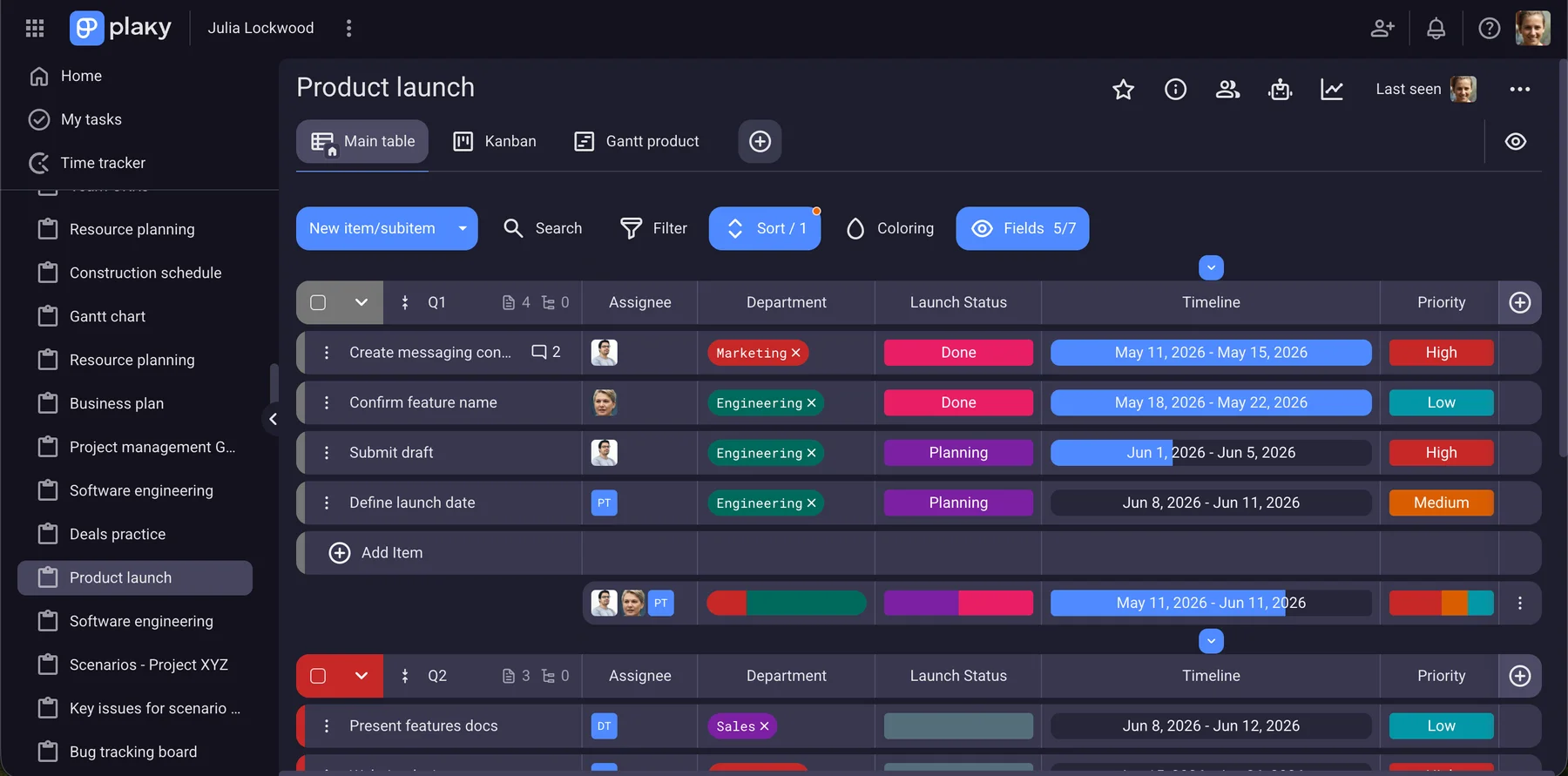
Task: Open the user profile avatar
Action: click(1533, 28)
